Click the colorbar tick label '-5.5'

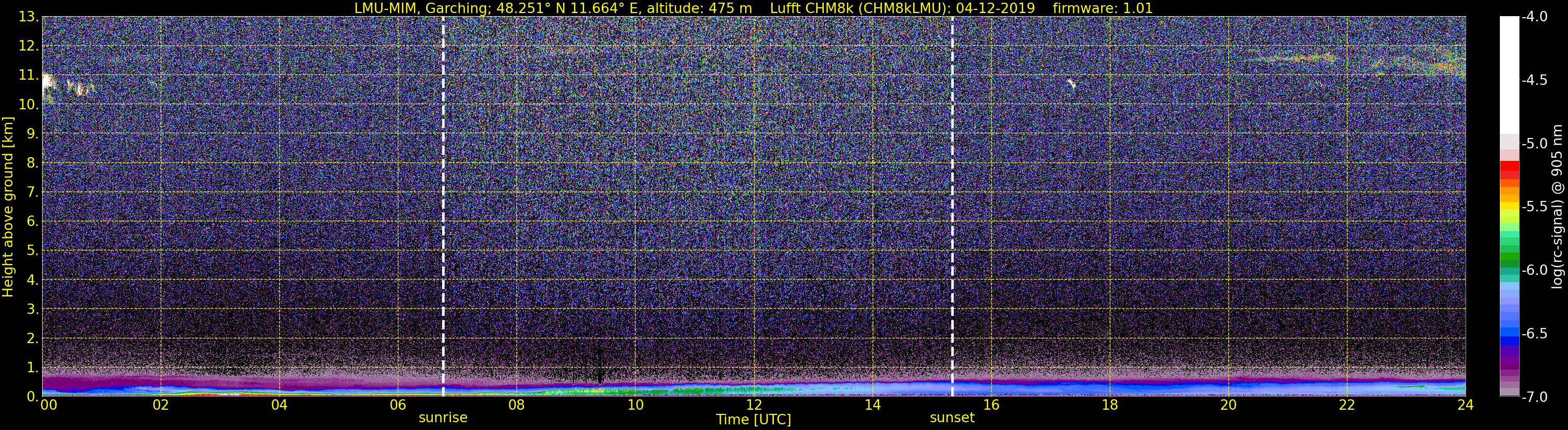[x=1535, y=207]
